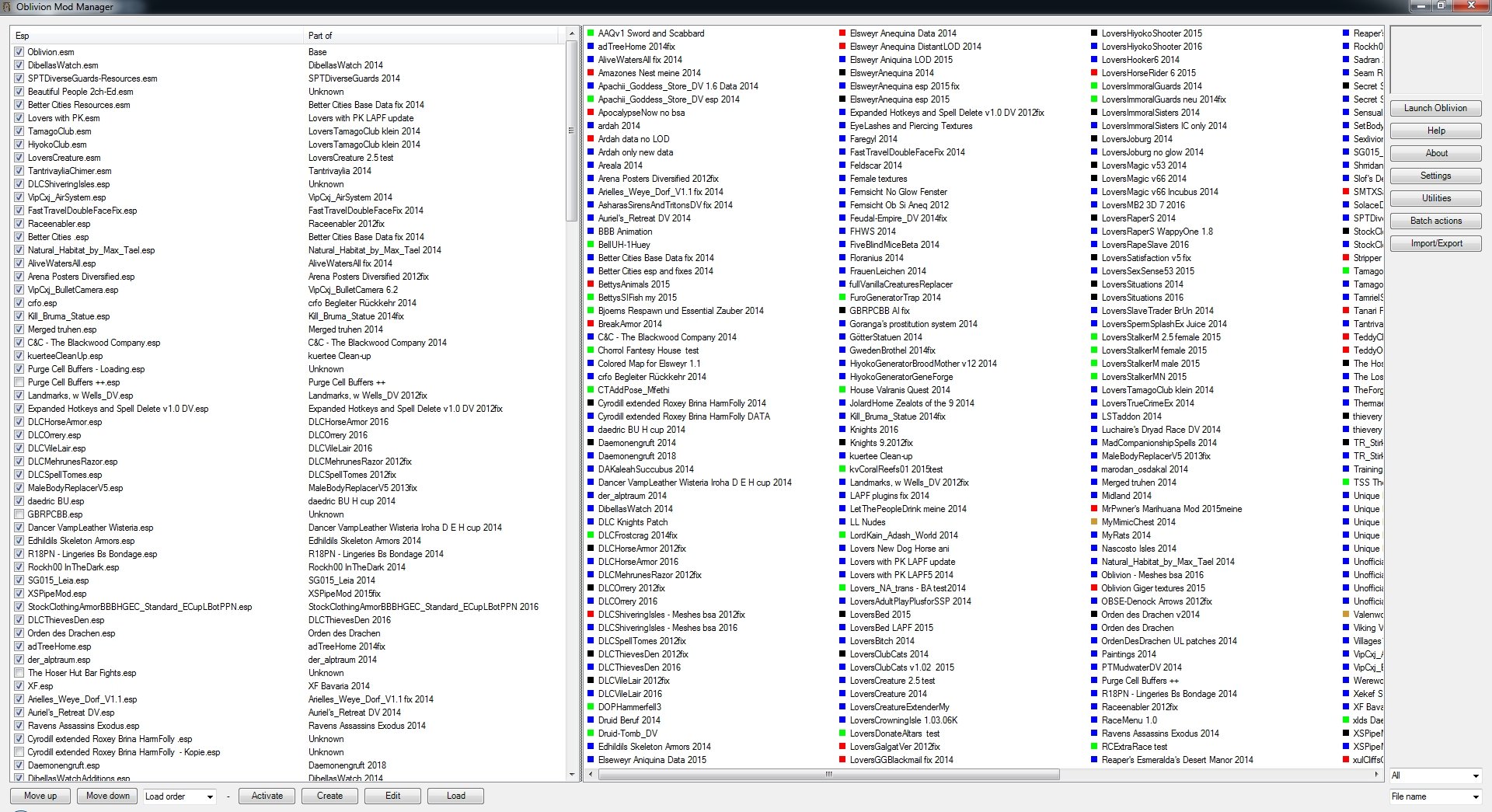
Task: Click the esp list vertical scrollbar thumb
Action: pos(573,131)
